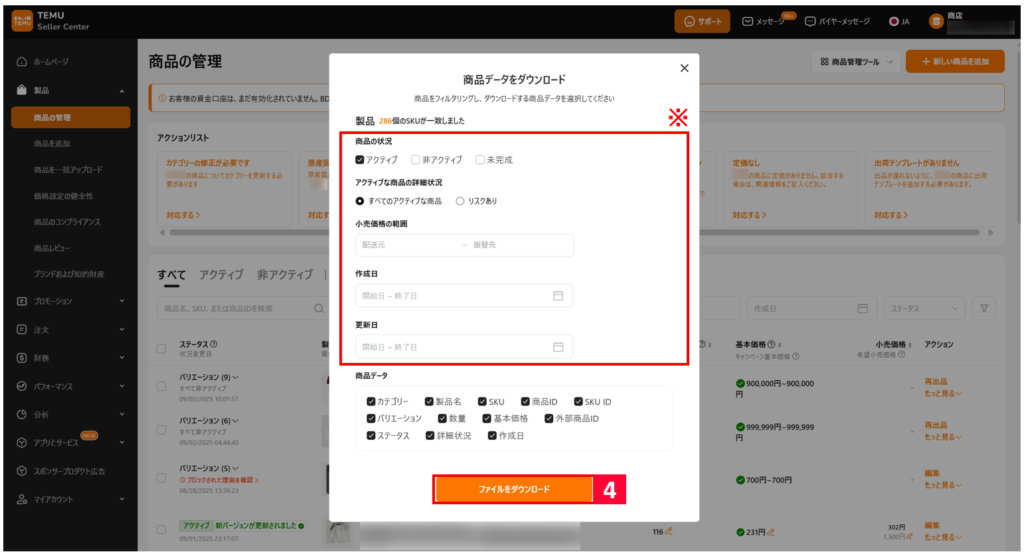Check the 未完成 checkbox
The image size is (1024, 556).
480,160
